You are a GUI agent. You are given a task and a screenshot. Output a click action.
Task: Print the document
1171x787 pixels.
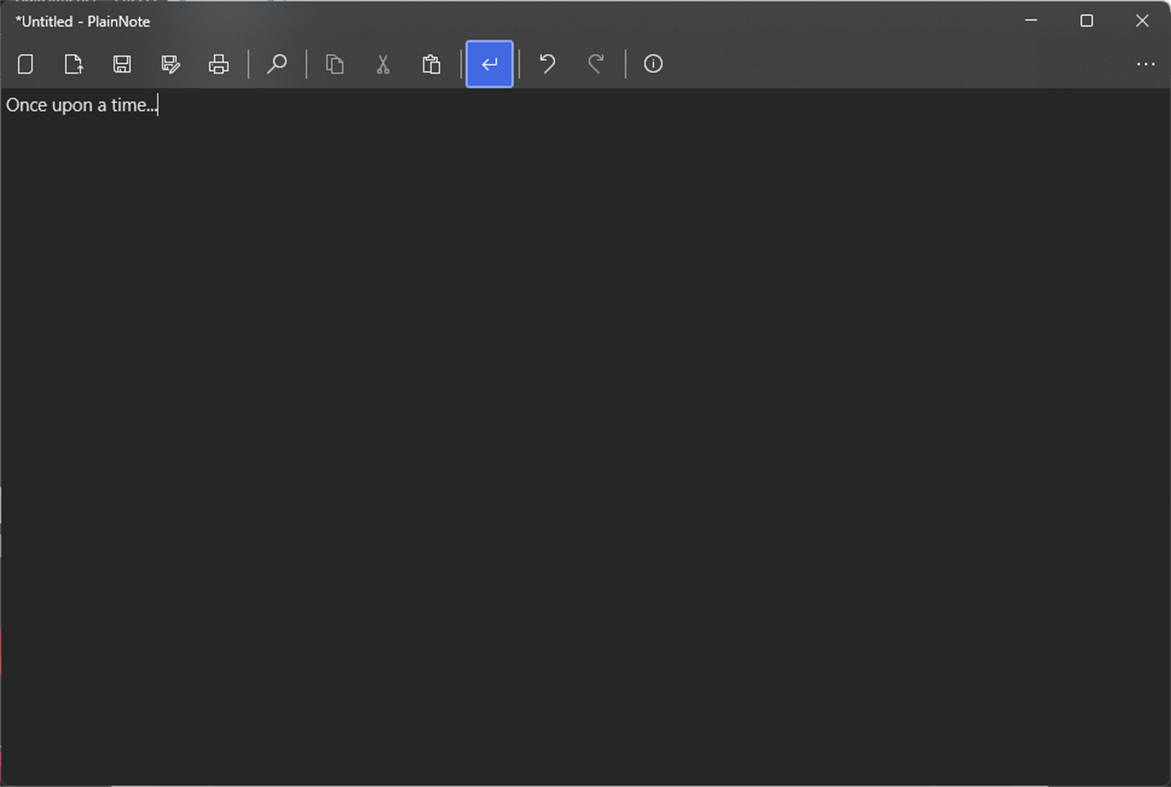pos(219,63)
